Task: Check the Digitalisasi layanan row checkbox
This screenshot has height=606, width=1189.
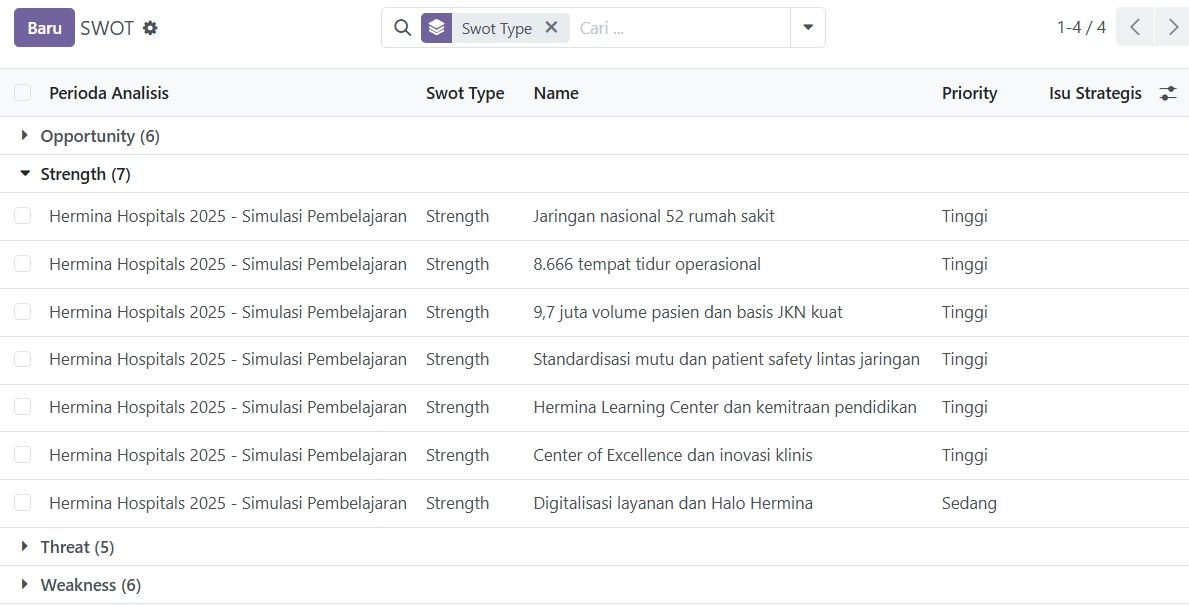Action: pyautogui.click(x=23, y=503)
